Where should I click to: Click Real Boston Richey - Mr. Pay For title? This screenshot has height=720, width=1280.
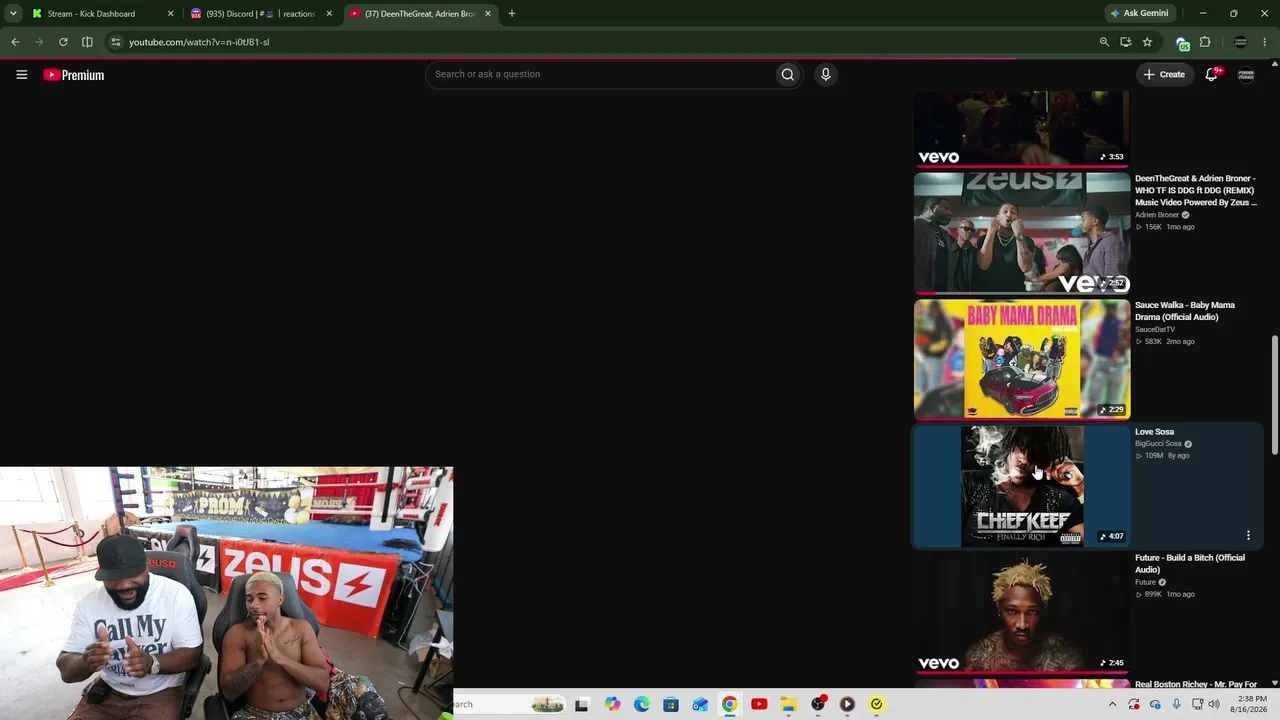(x=1196, y=684)
